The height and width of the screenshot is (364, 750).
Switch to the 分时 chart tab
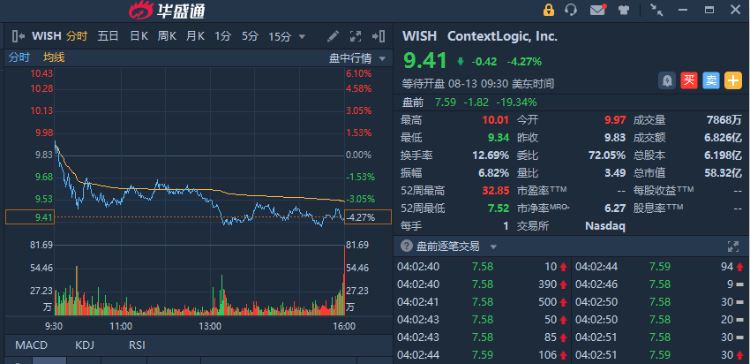[77, 36]
